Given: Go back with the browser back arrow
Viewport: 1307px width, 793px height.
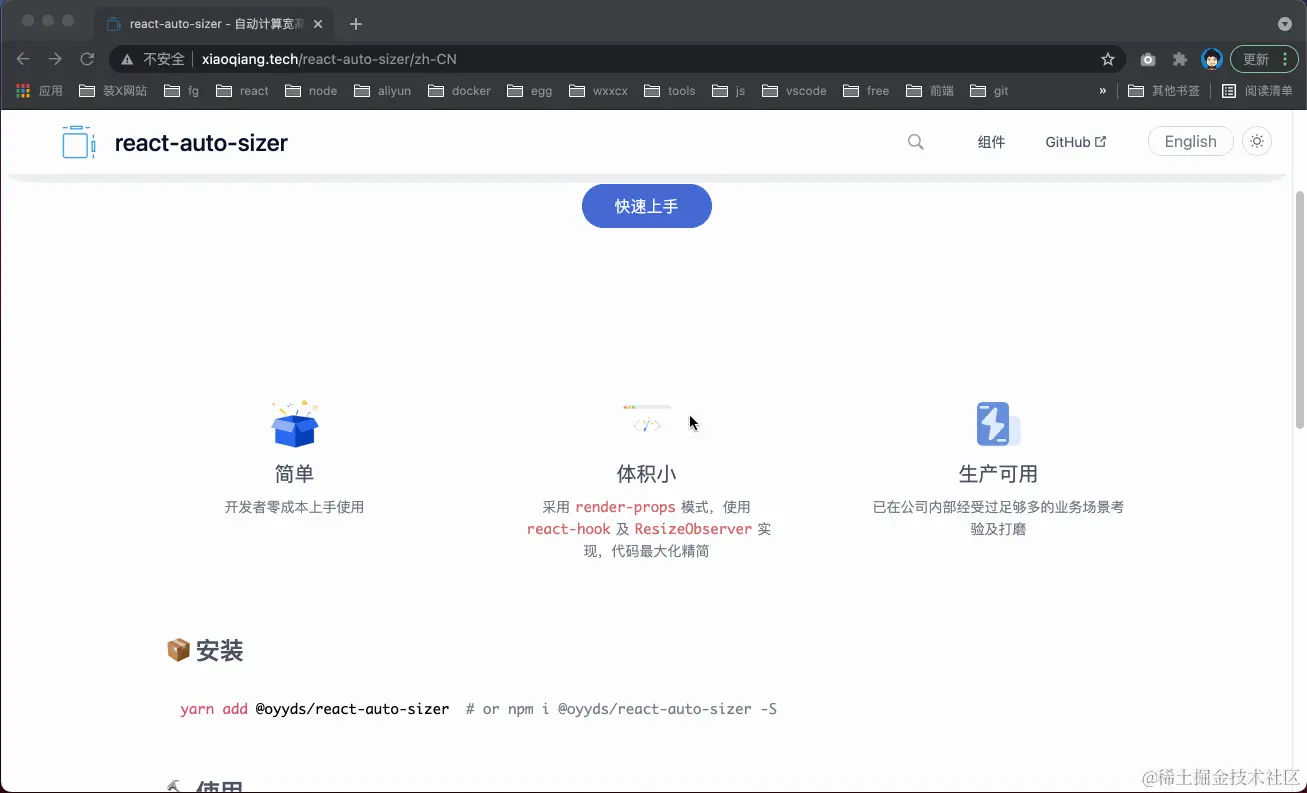Looking at the screenshot, I should point(23,59).
